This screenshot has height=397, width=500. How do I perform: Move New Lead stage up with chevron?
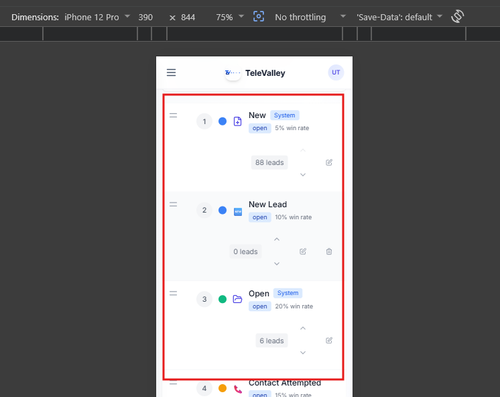point(277,239)
